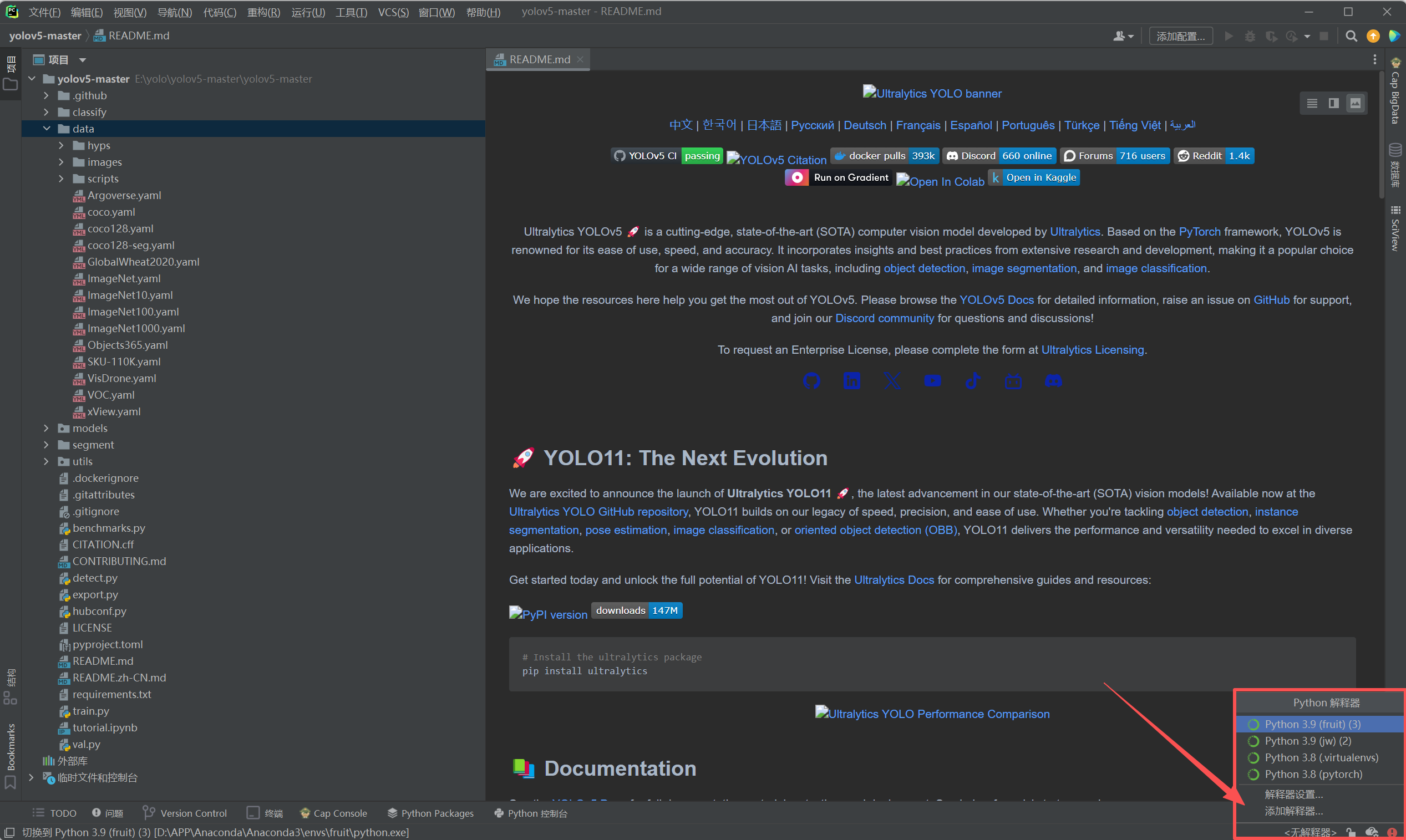Open the Cap Console tool window
This screenshot has width=1406, height=840.
pos(333,813)
